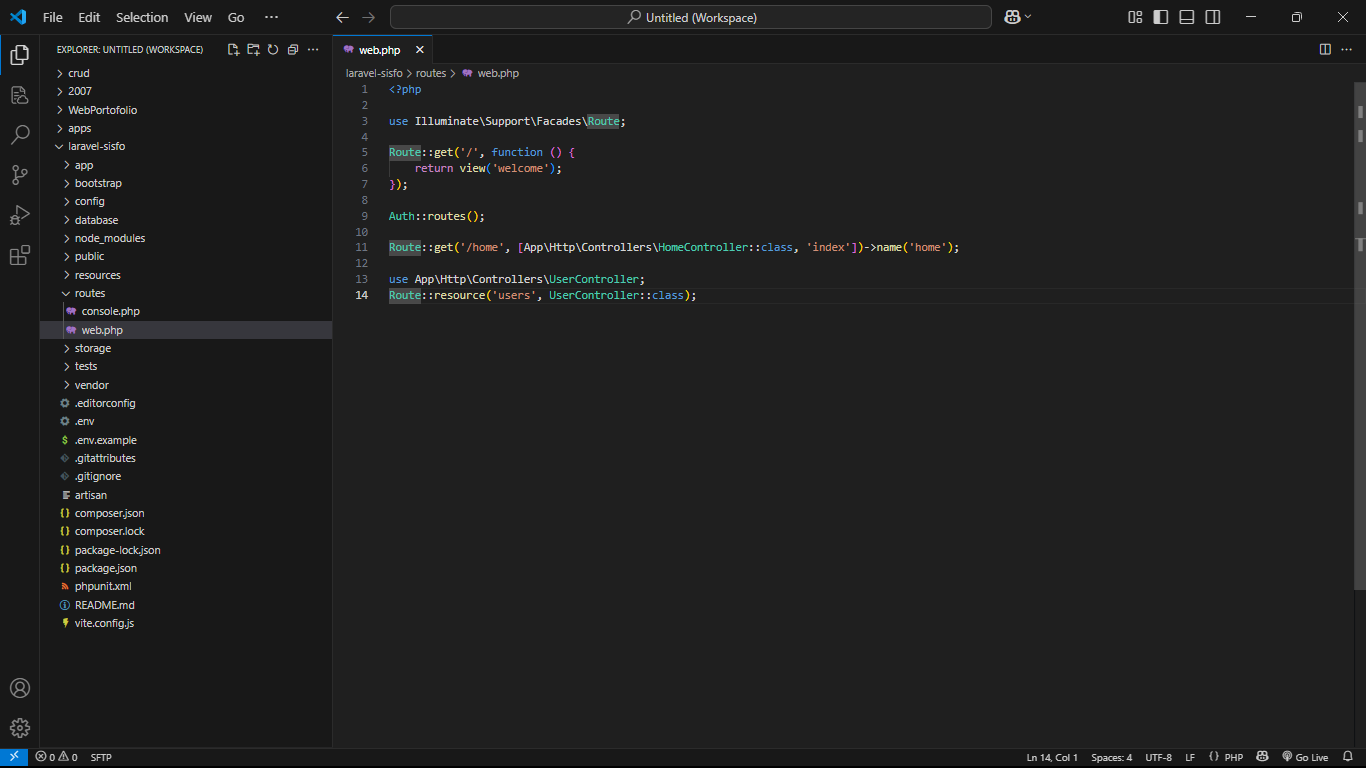Screen dimensions: 1366x768
Task: Close the web.php editor tab
Action: [420, 50]
